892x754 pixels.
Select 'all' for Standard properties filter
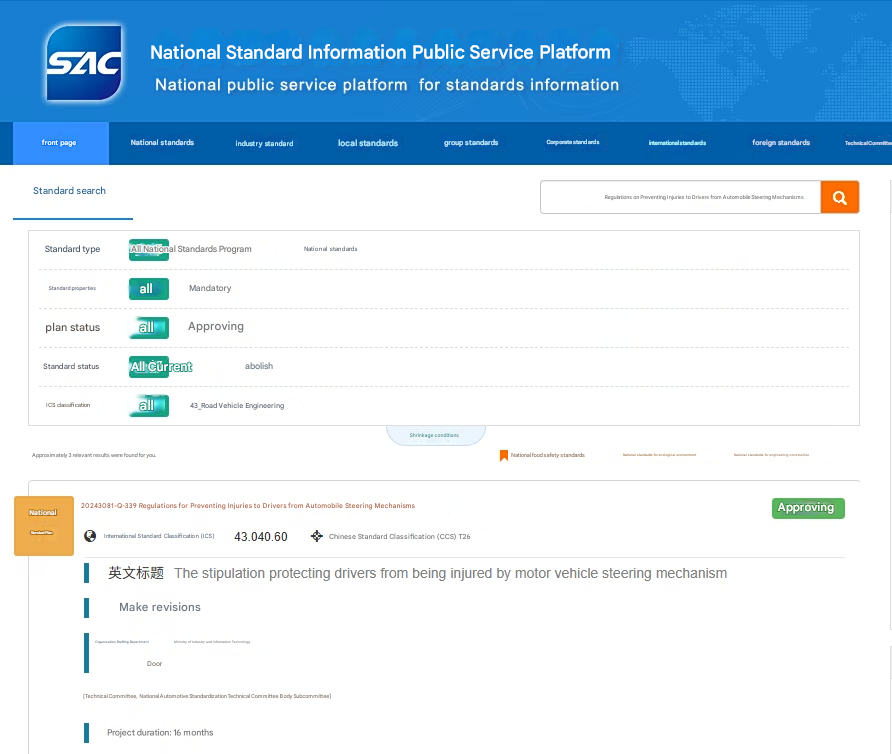(147, 288)
